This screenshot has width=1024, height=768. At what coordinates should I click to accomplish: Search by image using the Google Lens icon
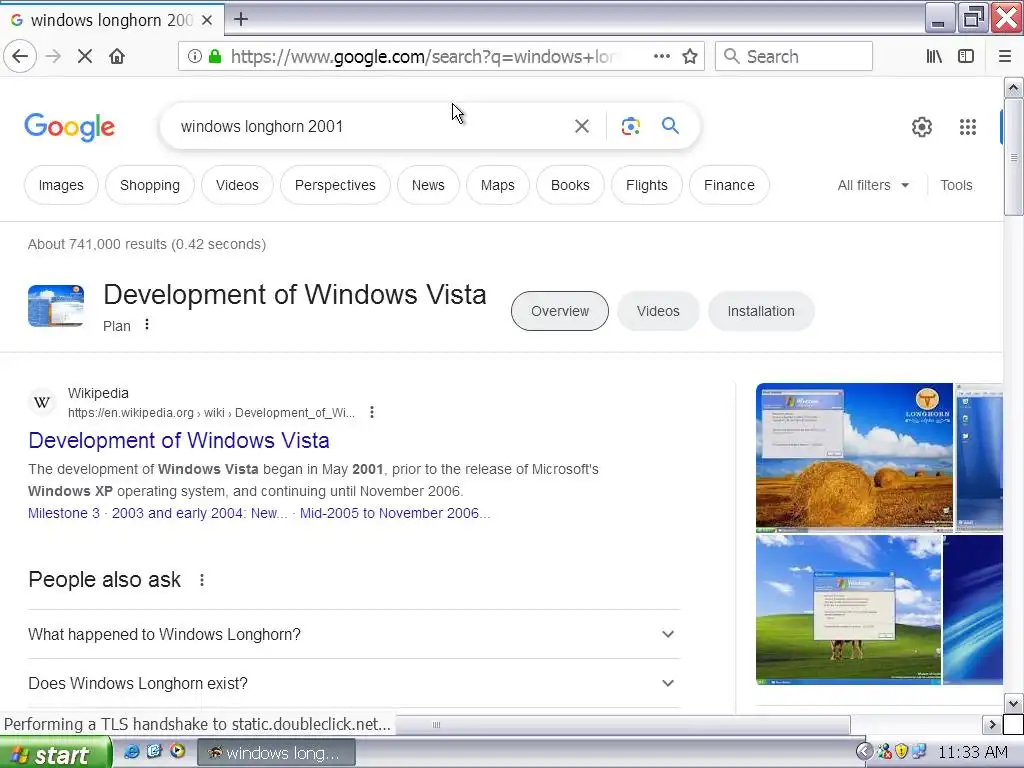pos(630,126)
